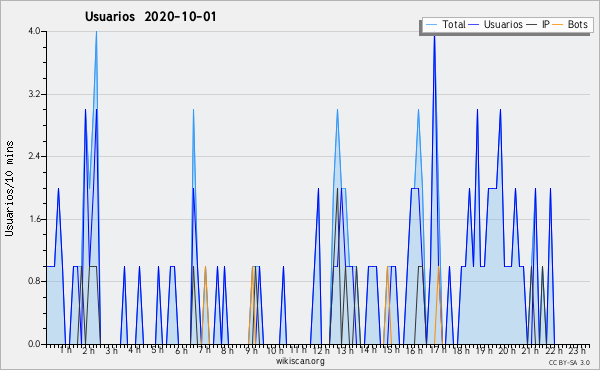Viewport: 600px width, 370px height.
Task: Click the 'CC BY-SA 3.0' license text
Action: click(x=569, y=363)
